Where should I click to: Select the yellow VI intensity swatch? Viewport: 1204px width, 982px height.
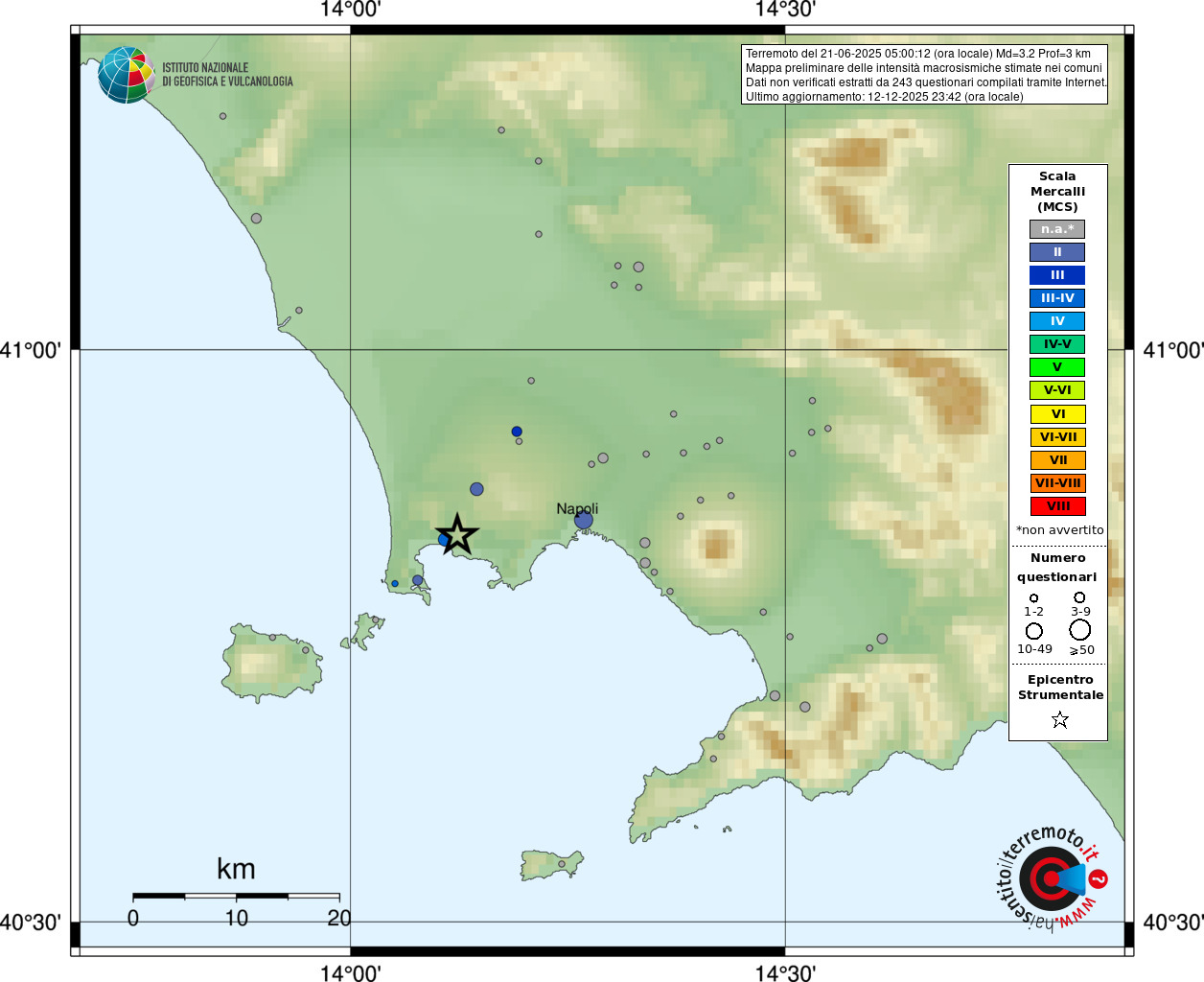pos(1058,414)
